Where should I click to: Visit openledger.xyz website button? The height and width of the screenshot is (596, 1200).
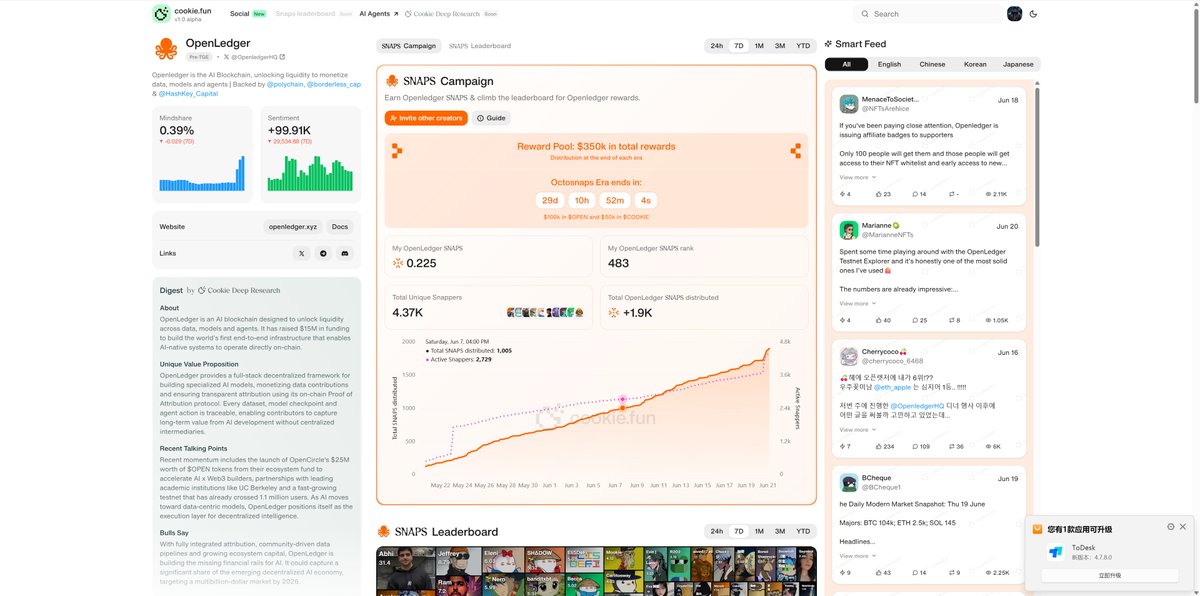293,227
